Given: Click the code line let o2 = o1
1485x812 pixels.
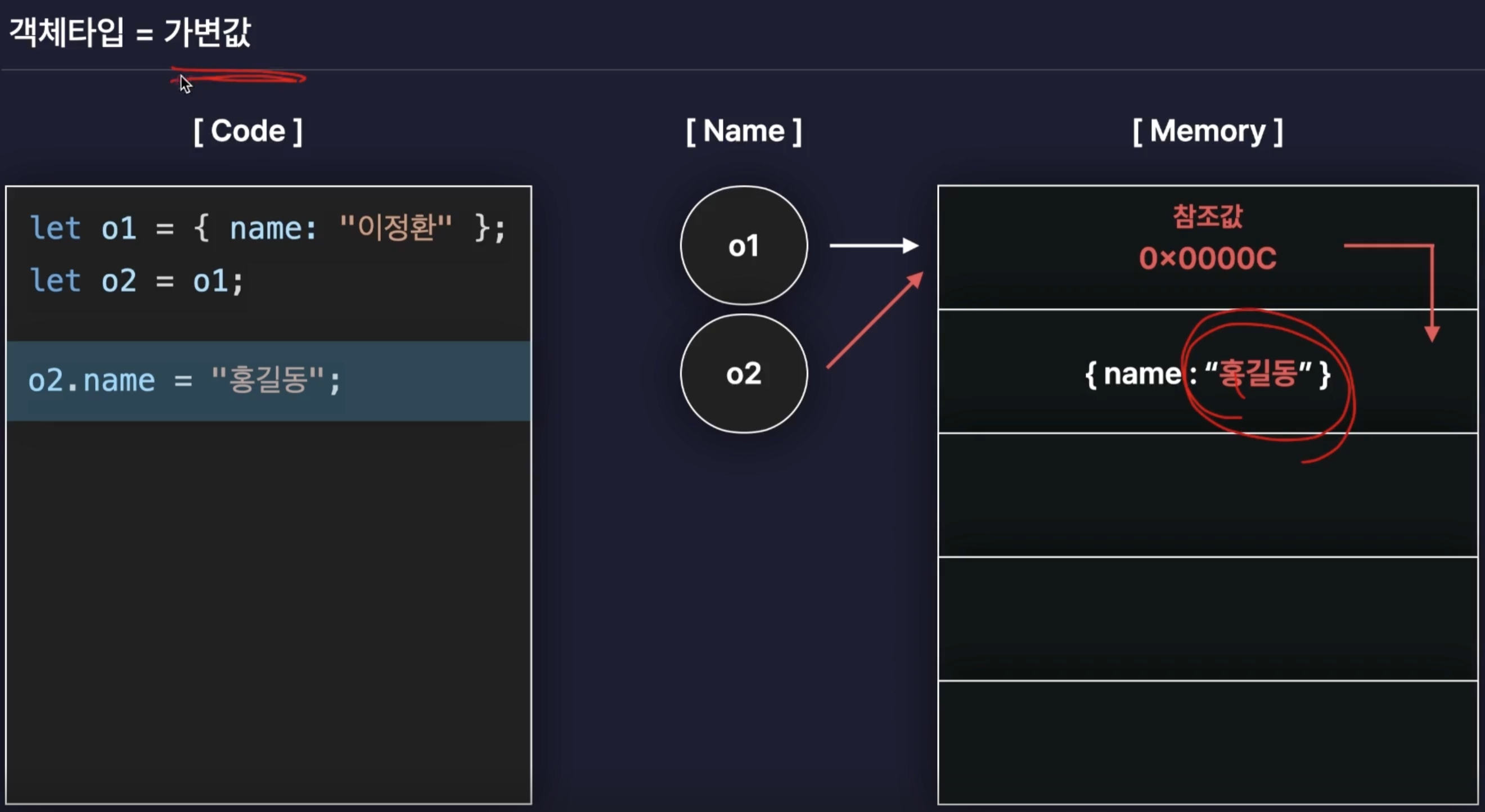Looking at the screenshot, I should point(137,281).
